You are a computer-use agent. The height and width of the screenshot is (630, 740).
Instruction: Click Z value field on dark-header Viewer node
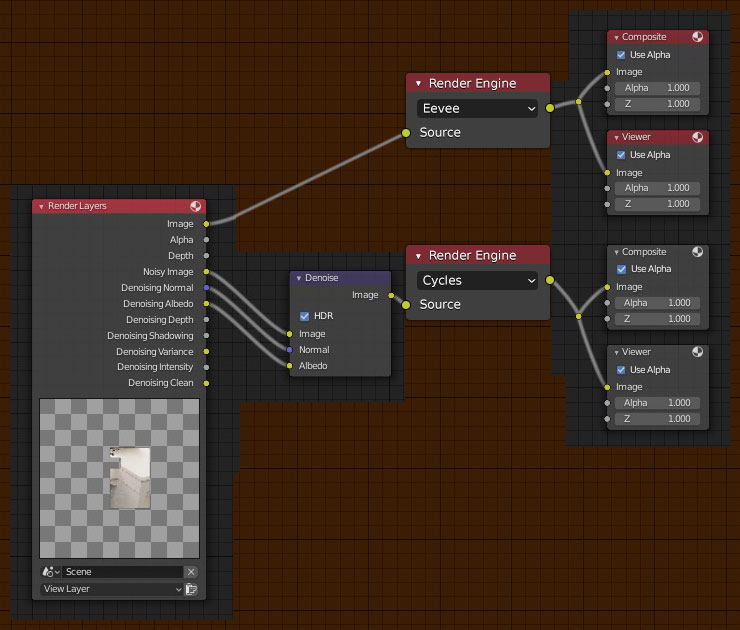coord(657,419)
